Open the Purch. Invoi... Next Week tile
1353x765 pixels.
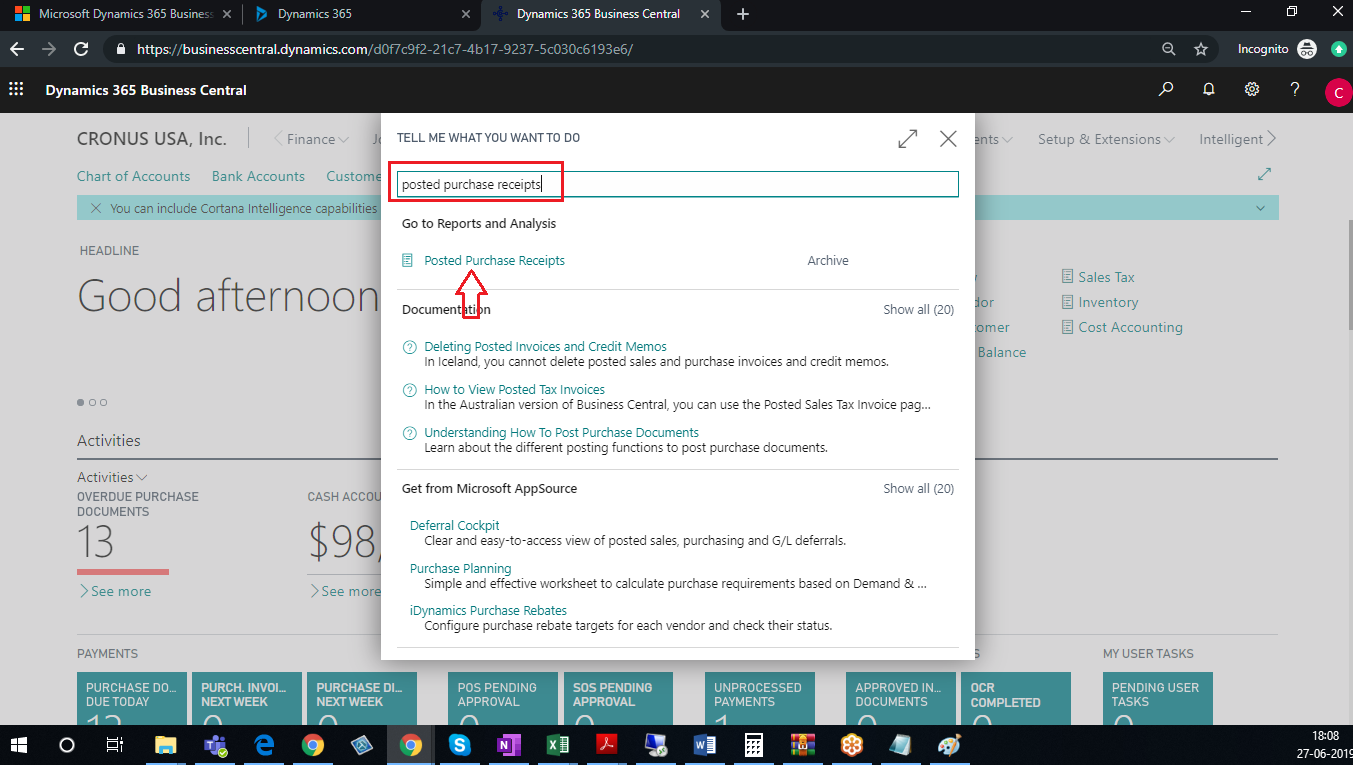[x=247, y=698]
